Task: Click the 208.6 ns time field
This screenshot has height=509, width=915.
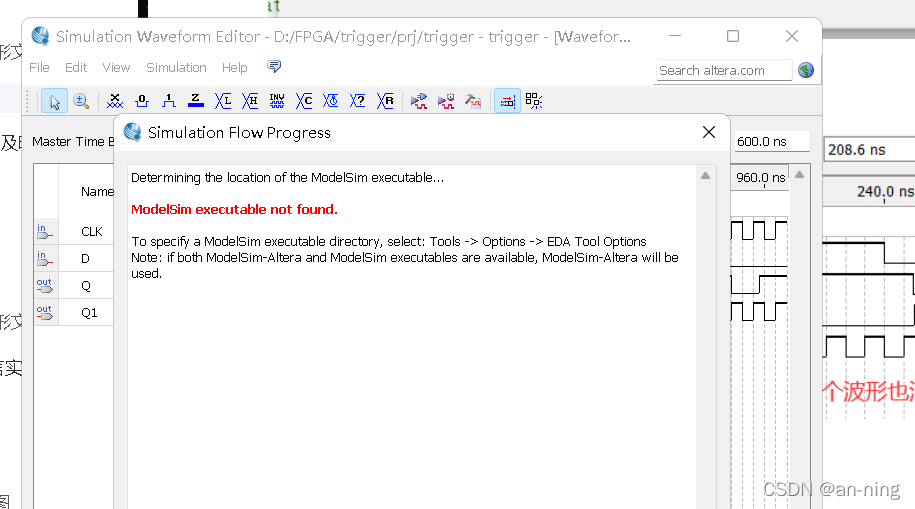Action: click(869, 150)
